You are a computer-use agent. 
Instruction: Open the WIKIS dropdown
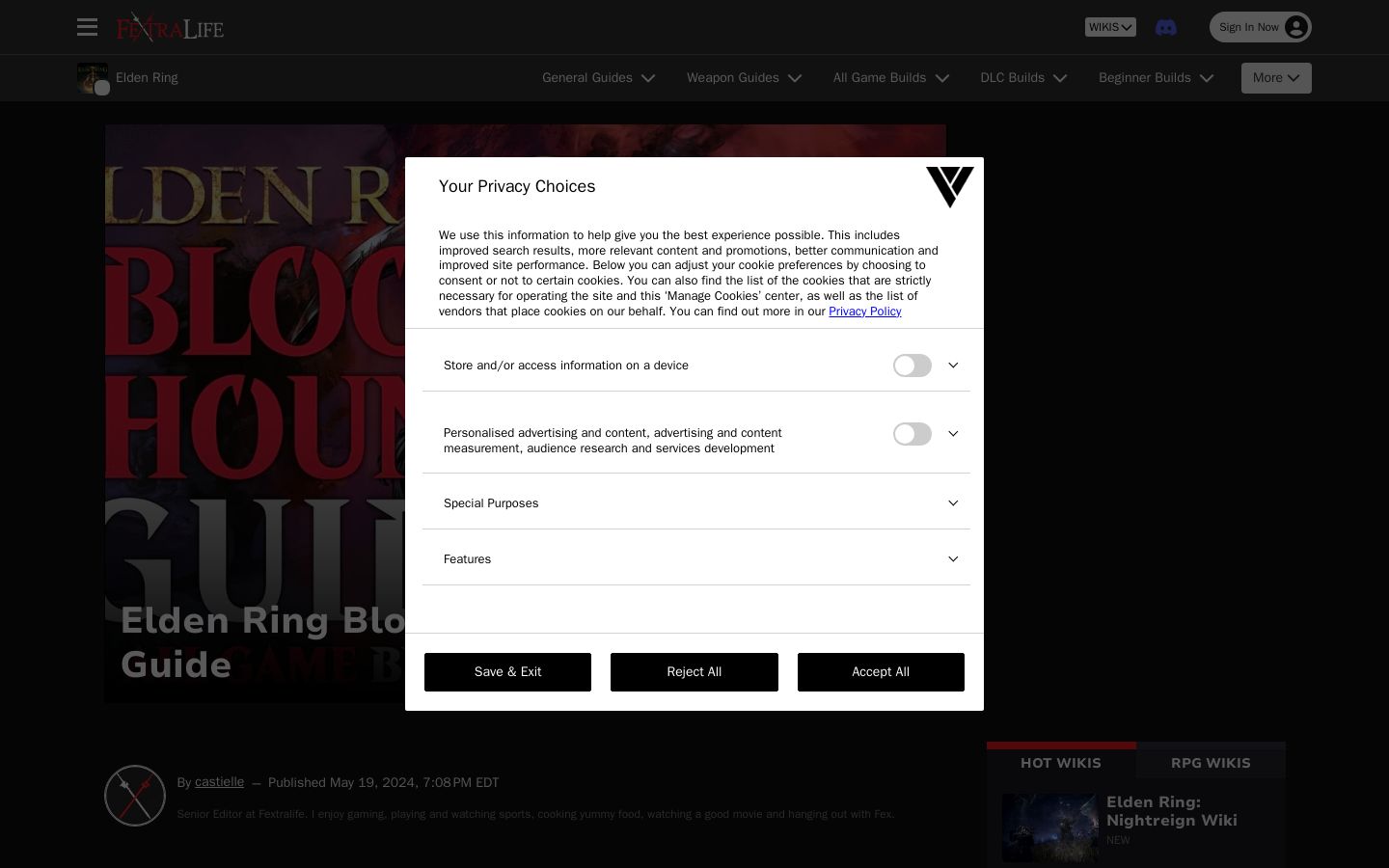[x=1110, y=27]
